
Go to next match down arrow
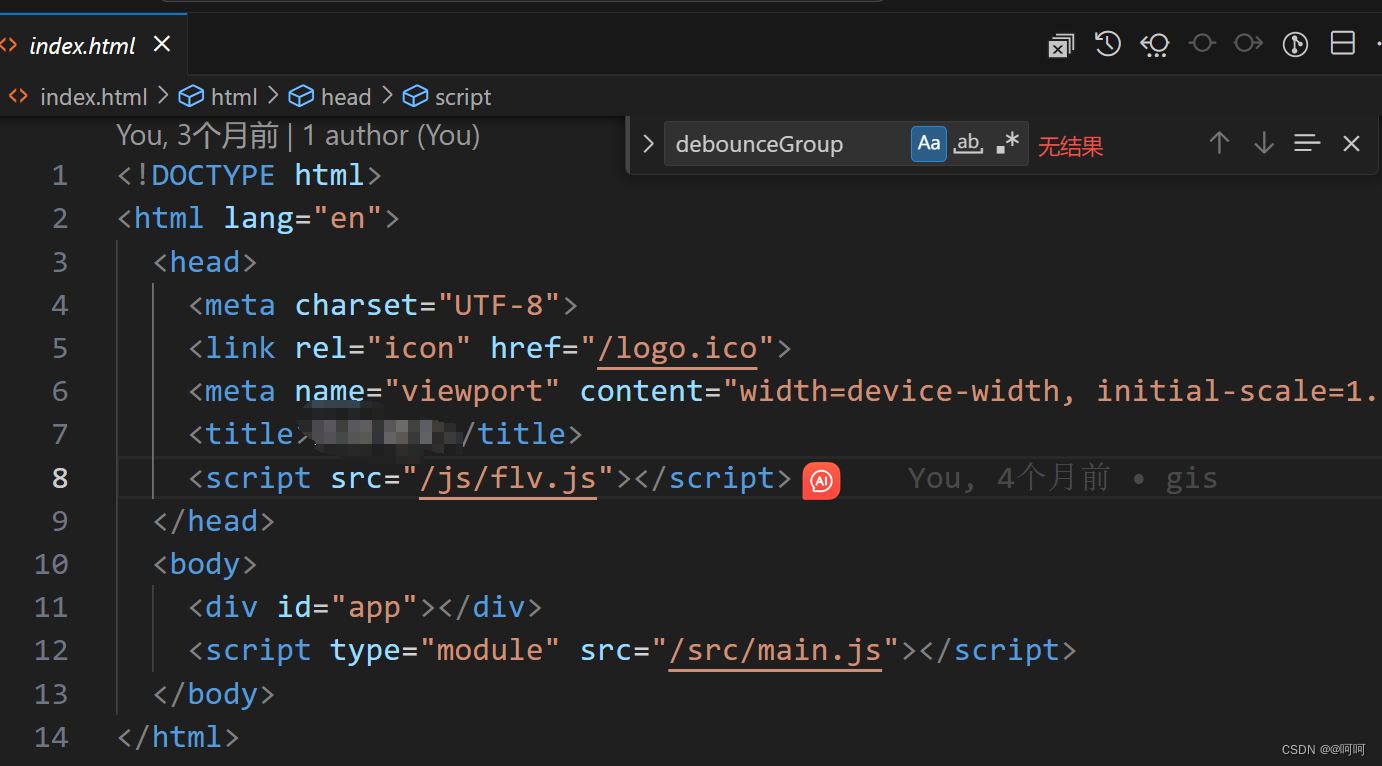click(x=1263, y=143)
